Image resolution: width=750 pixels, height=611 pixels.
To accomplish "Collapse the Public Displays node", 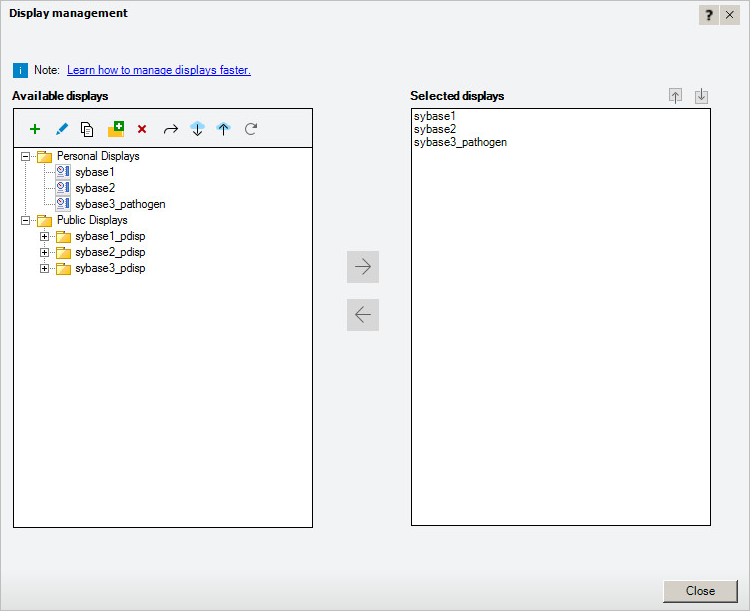I will tap(25, 221).
